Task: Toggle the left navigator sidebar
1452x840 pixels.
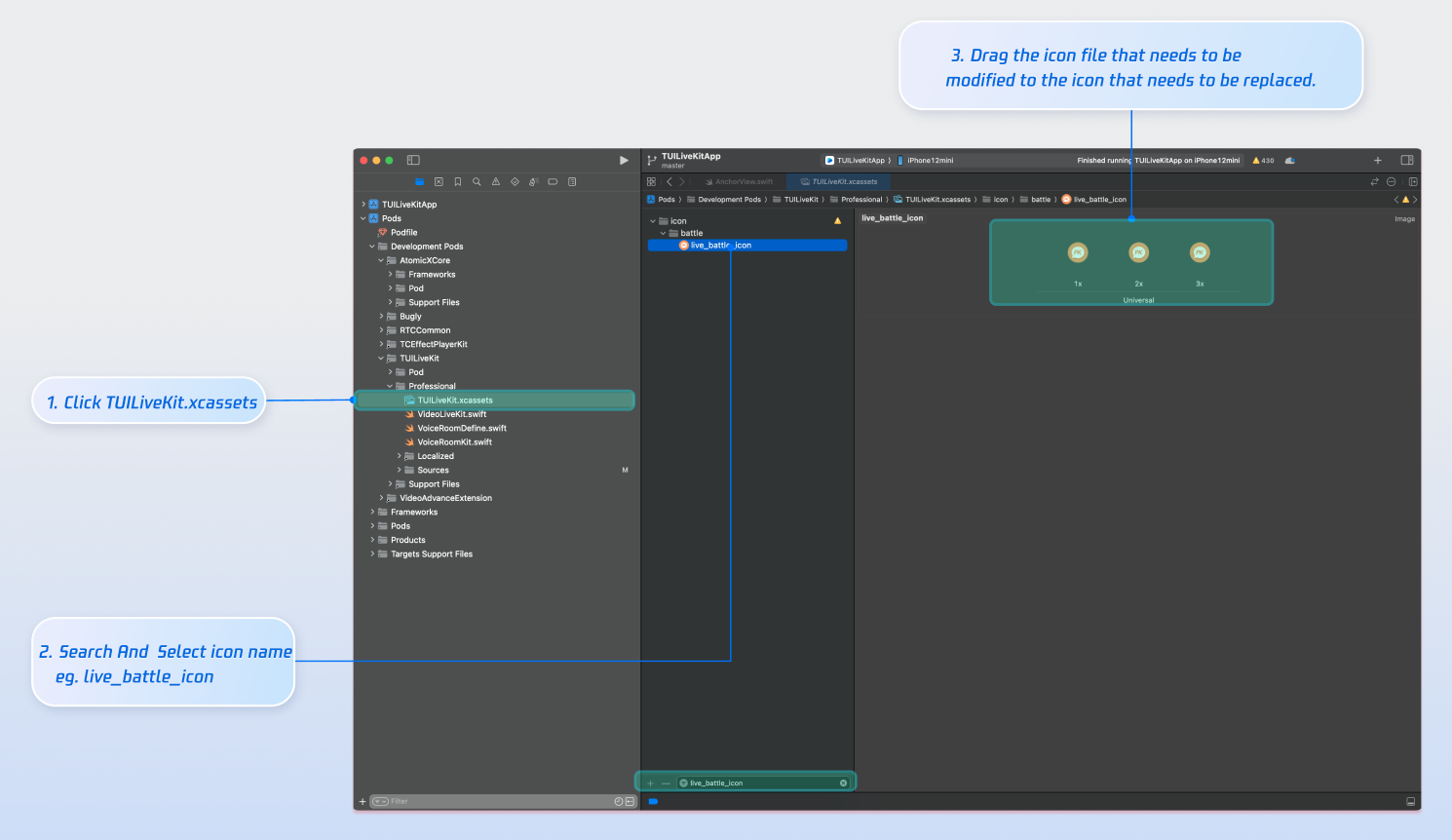Action: coord(413,161)
